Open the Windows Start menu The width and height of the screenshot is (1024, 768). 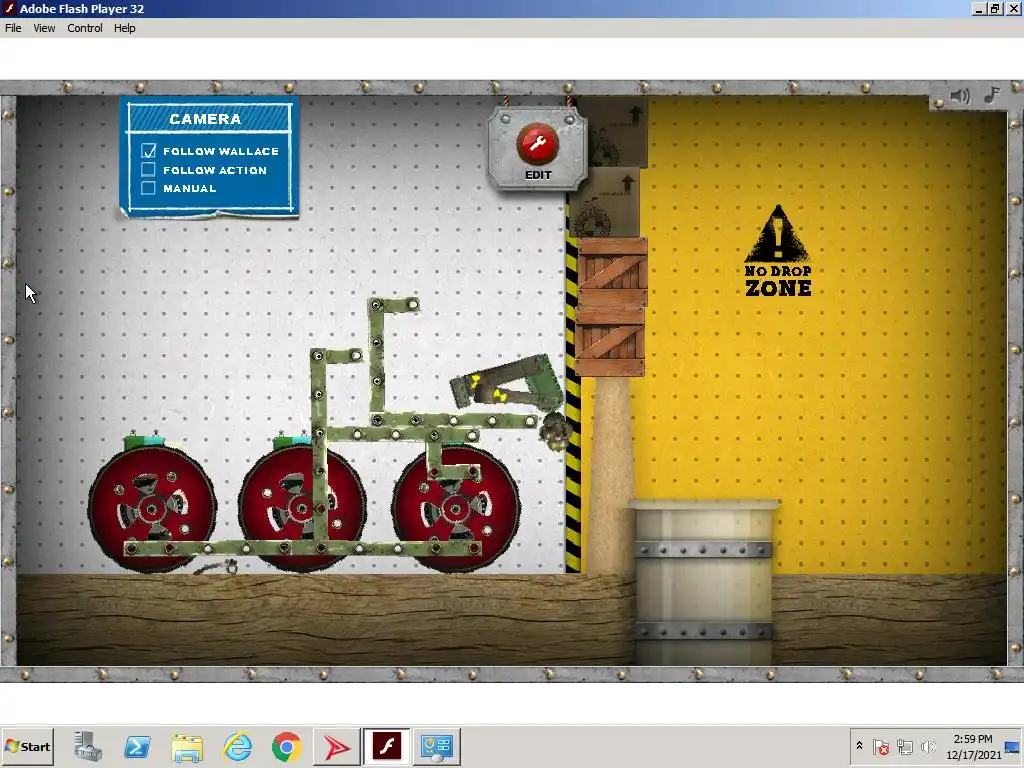tap(27, 746)
